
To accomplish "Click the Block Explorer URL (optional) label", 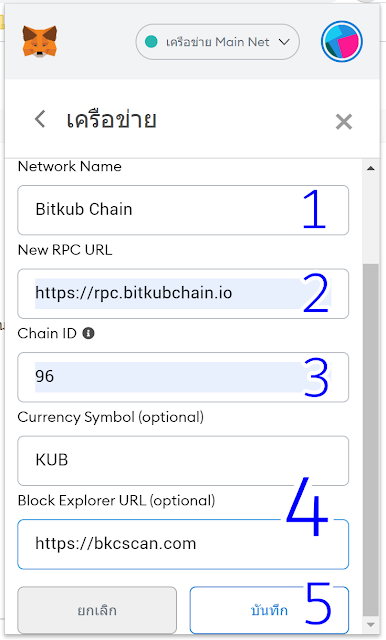I will [116, 501].
